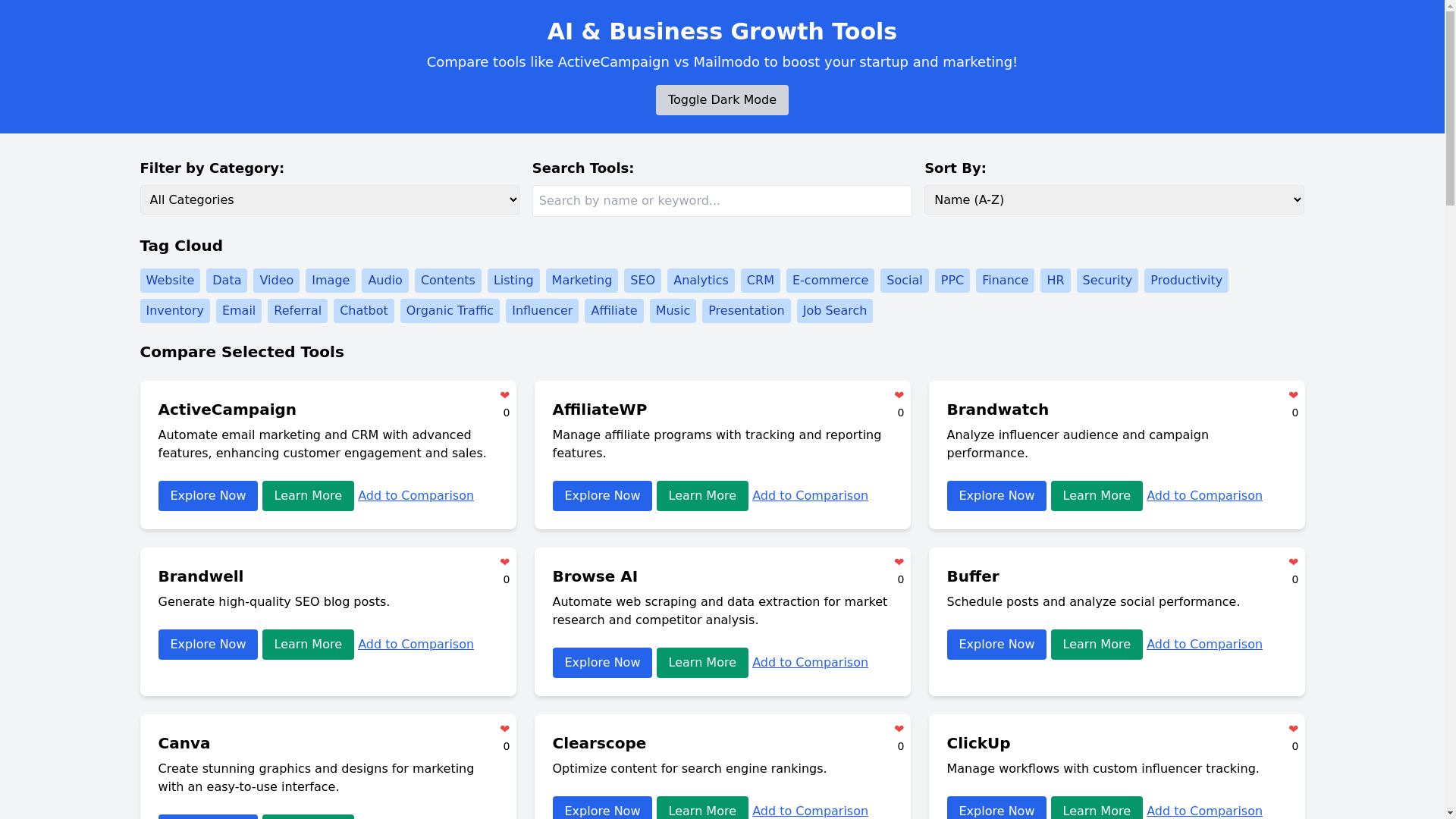
Task: Explore Now for Buffer
Action: 996,645
